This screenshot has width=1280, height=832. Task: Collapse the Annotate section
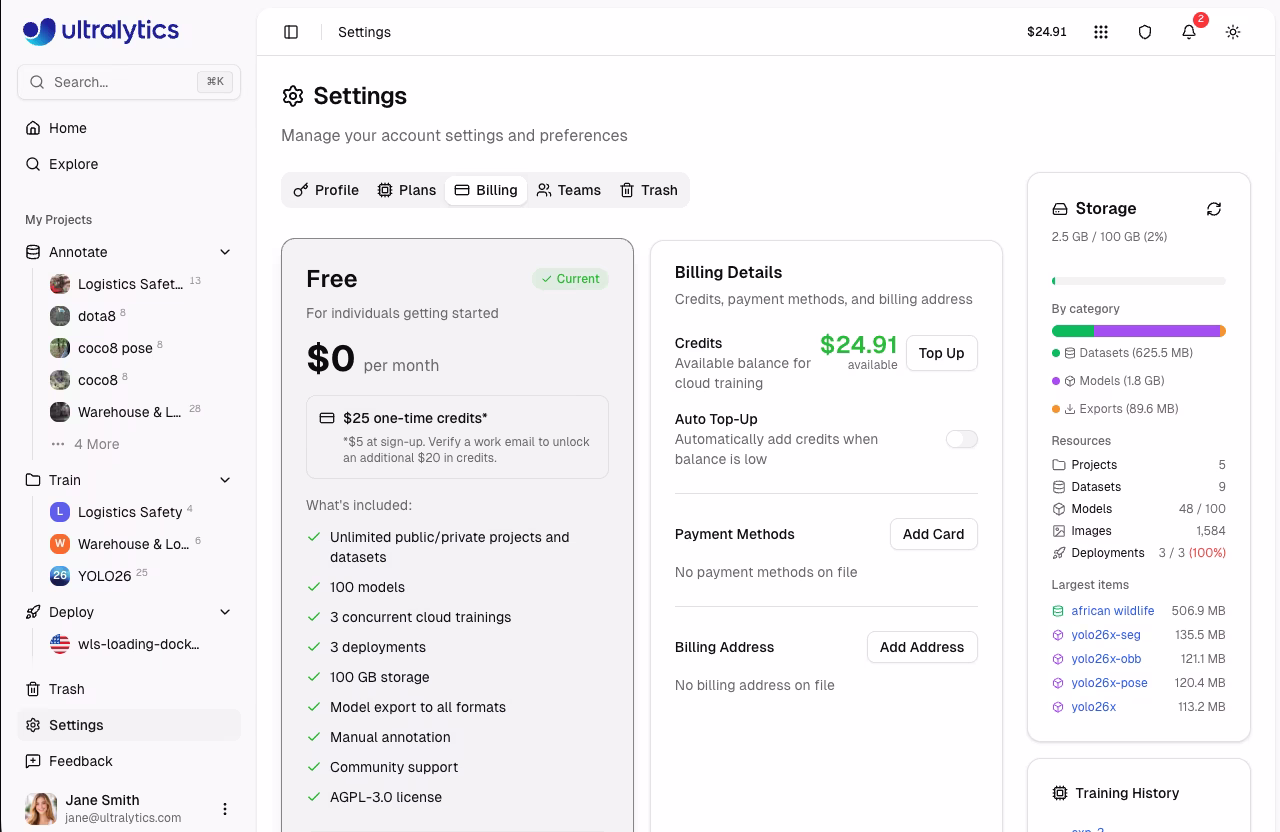(x=225, y=252)
